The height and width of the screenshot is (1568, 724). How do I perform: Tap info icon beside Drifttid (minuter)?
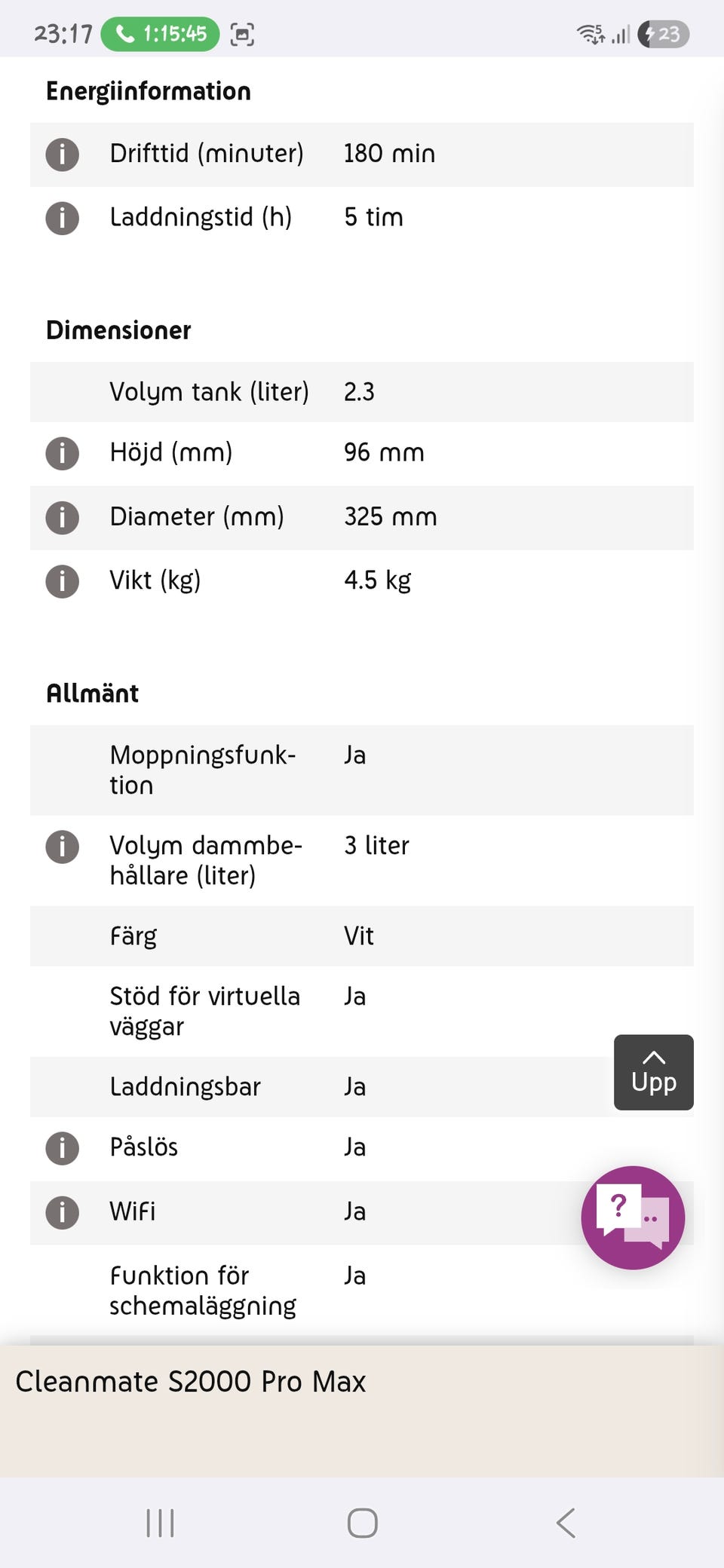[63, 155]
